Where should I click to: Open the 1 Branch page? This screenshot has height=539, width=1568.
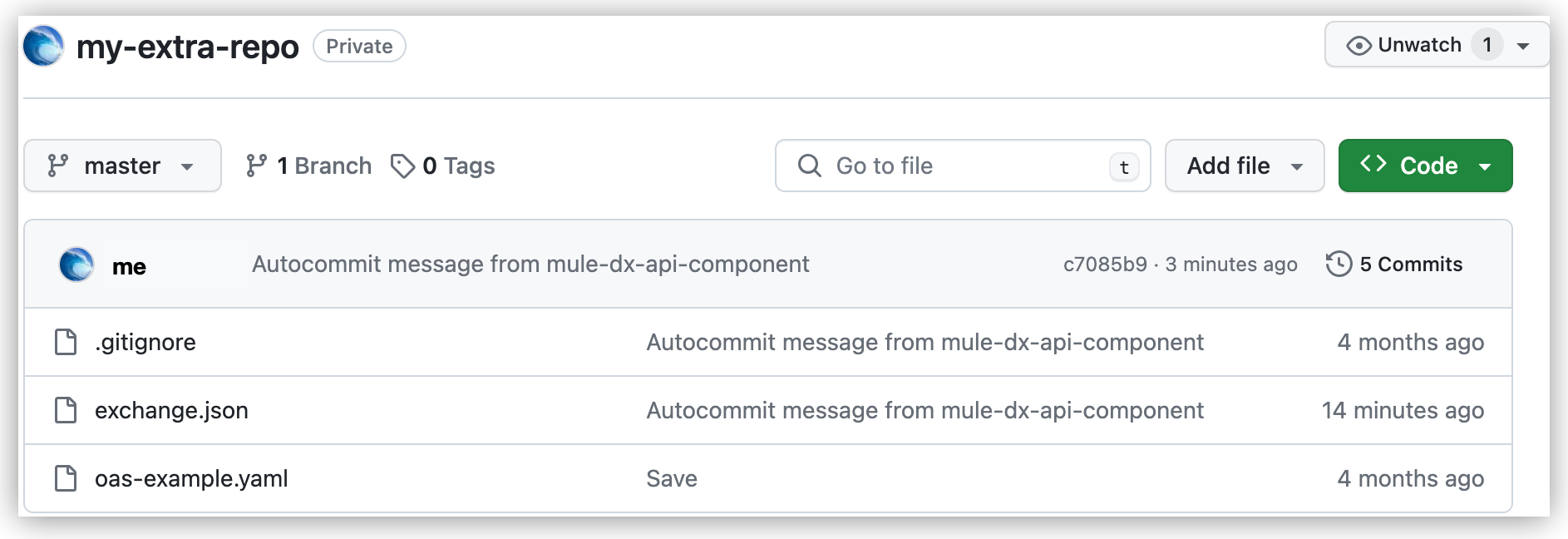[308, 166]
